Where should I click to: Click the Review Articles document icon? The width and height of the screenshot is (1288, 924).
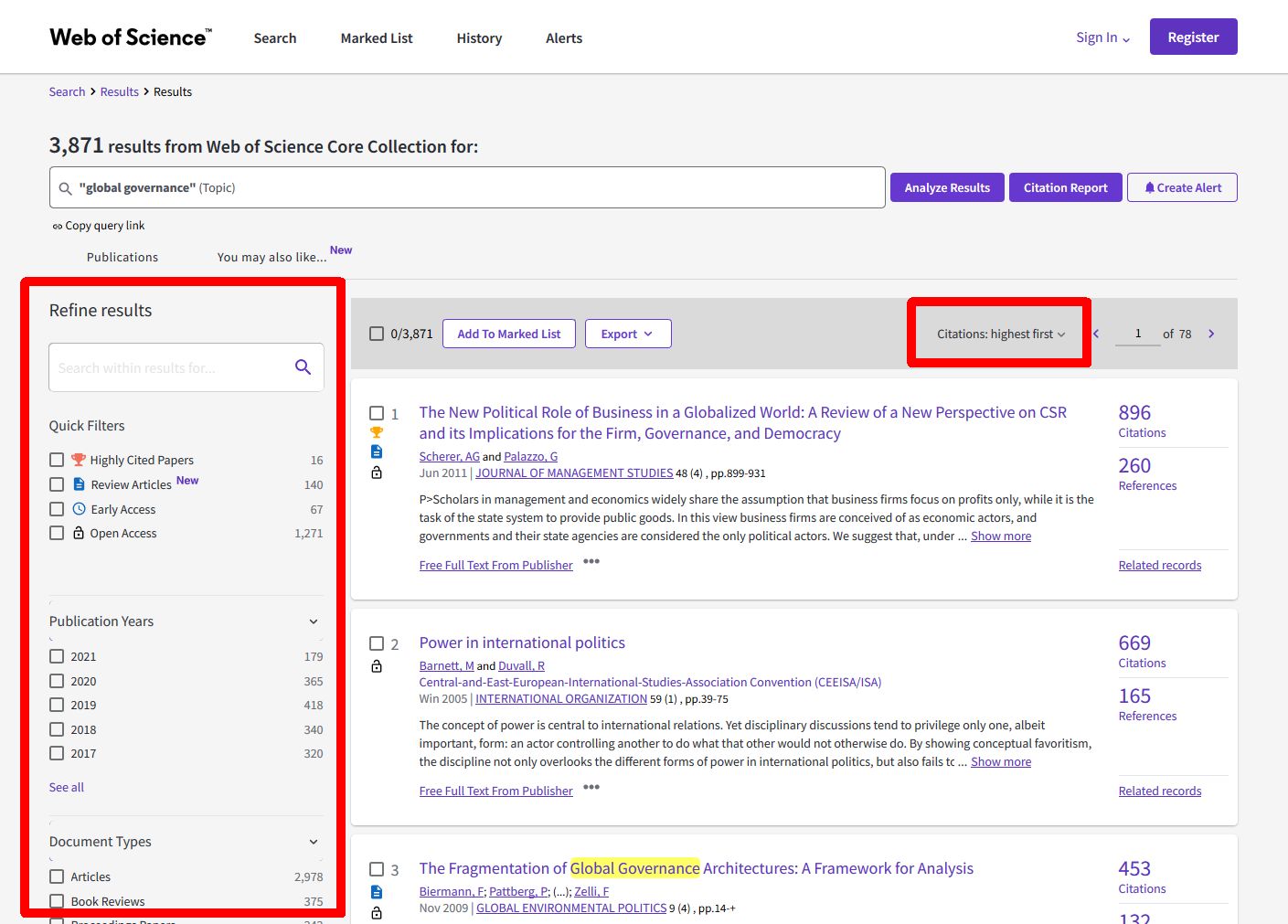point(79,484)
